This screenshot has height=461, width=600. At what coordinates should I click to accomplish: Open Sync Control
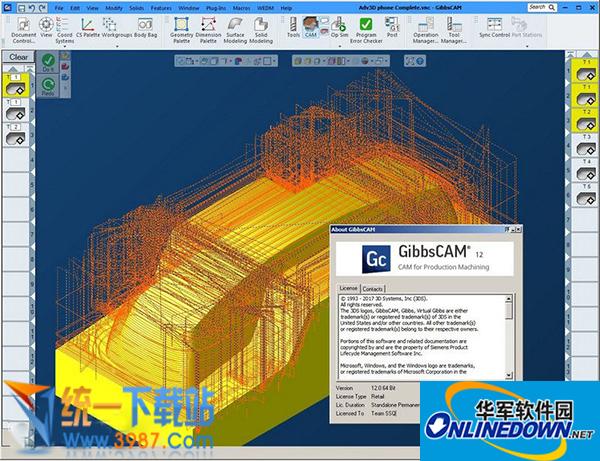click(x=494, y=28)
